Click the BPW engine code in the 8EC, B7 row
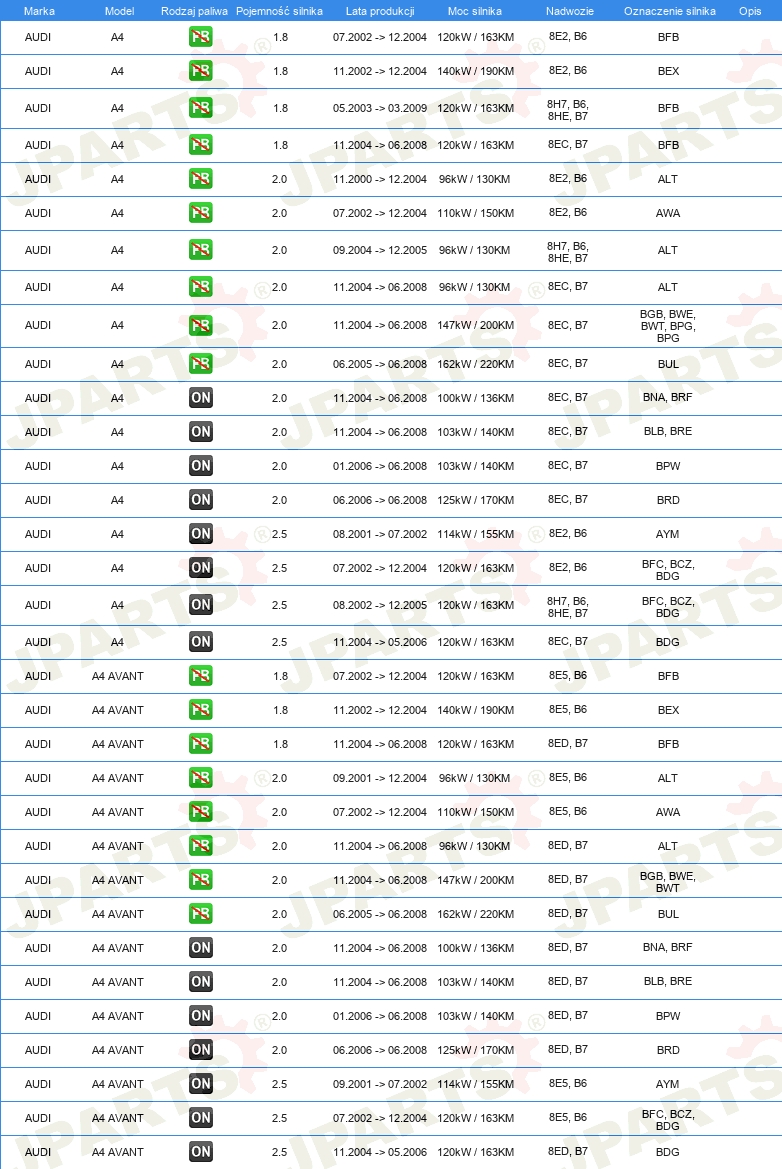 coord(668,466)
